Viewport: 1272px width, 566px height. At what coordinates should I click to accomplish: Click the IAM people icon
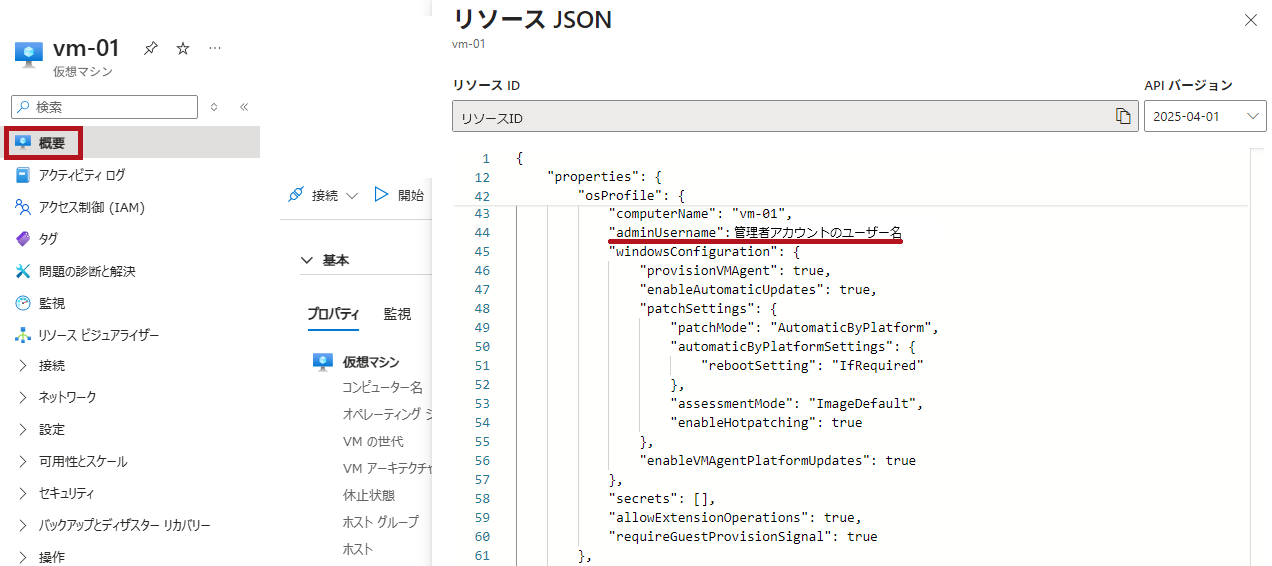pos(23,207)
